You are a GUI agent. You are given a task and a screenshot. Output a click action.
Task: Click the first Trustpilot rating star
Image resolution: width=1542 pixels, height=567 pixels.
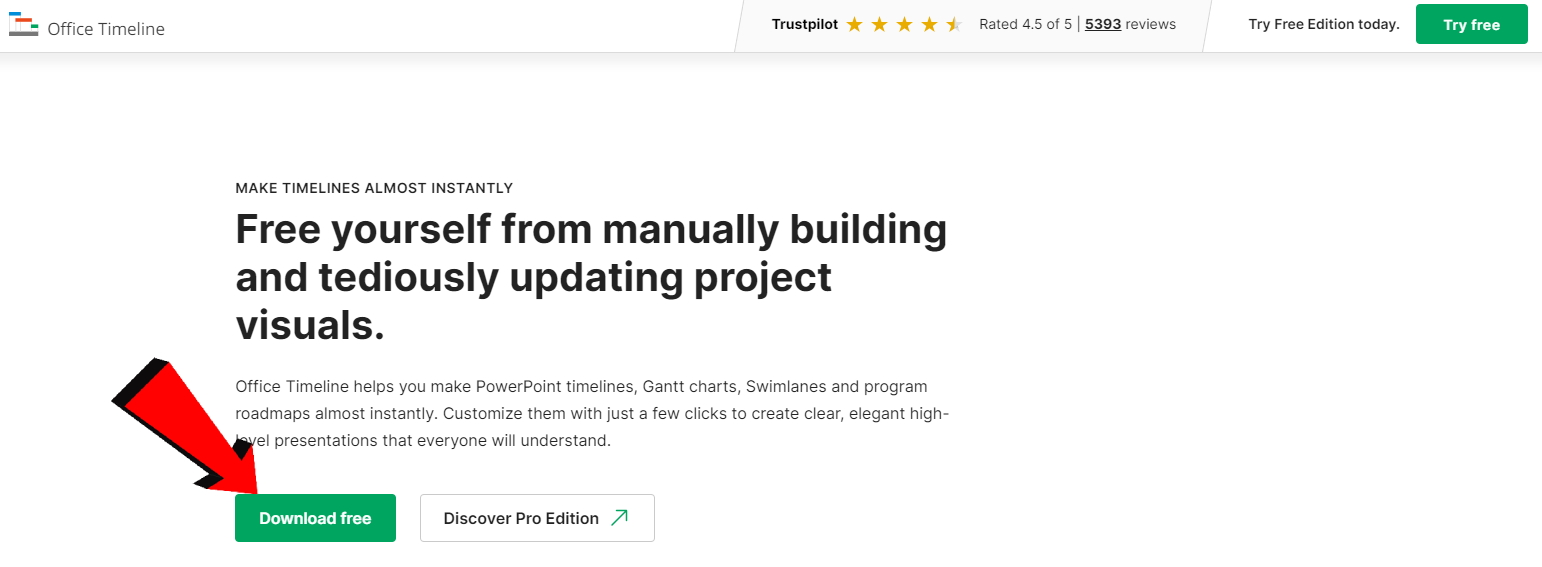pyautogui.click(x=854, y=25)
